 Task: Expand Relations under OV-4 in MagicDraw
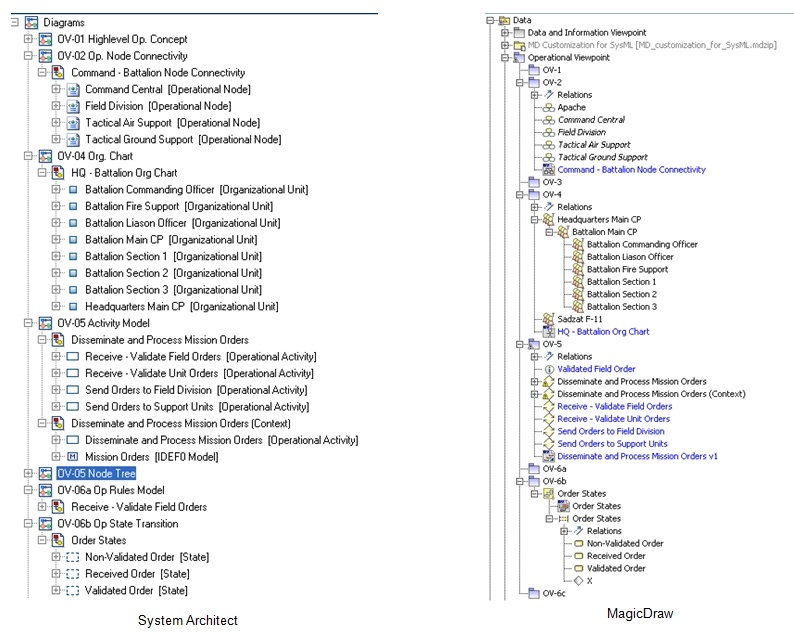pos(534,207)
